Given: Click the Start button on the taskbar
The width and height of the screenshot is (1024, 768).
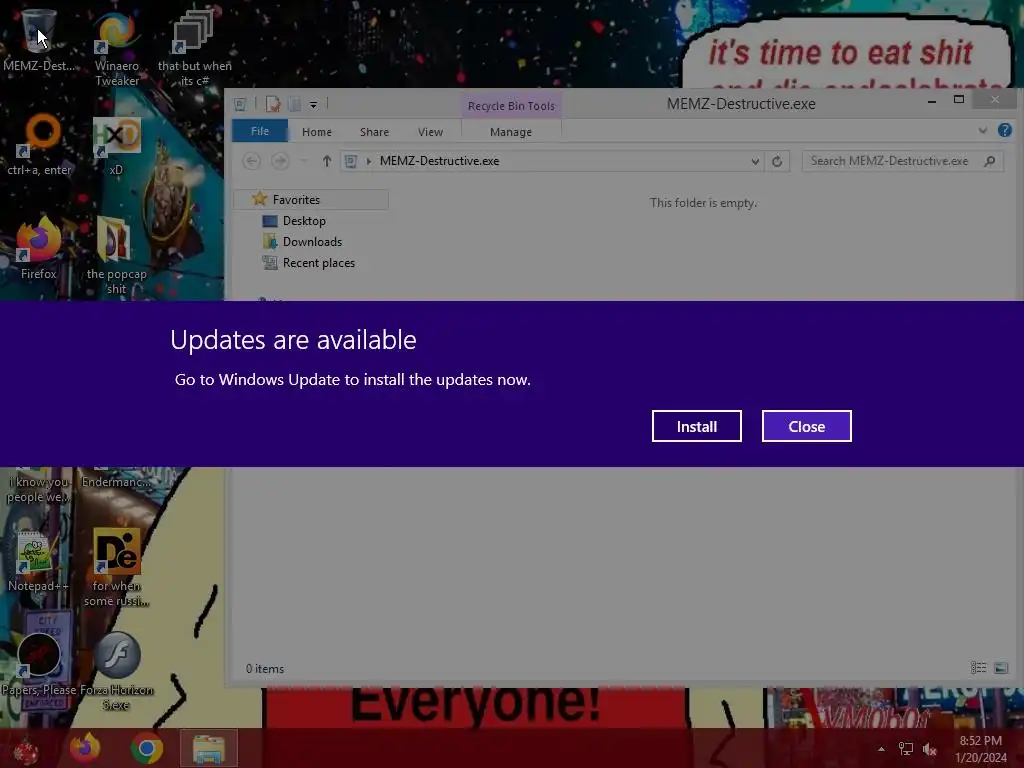Looking at the screenshot, I should point(26,749).
